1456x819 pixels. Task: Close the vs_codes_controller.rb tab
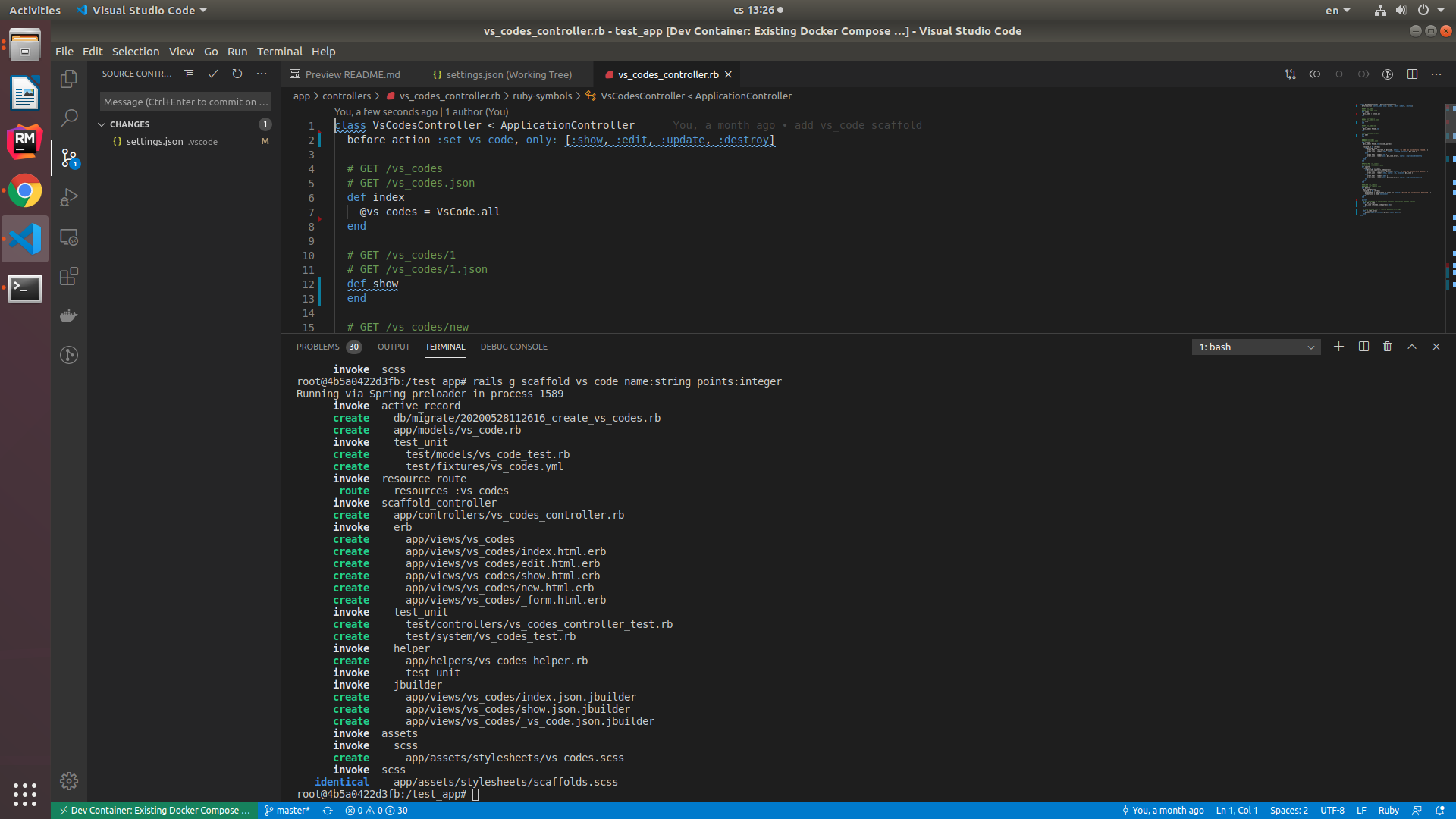(728, 74)
